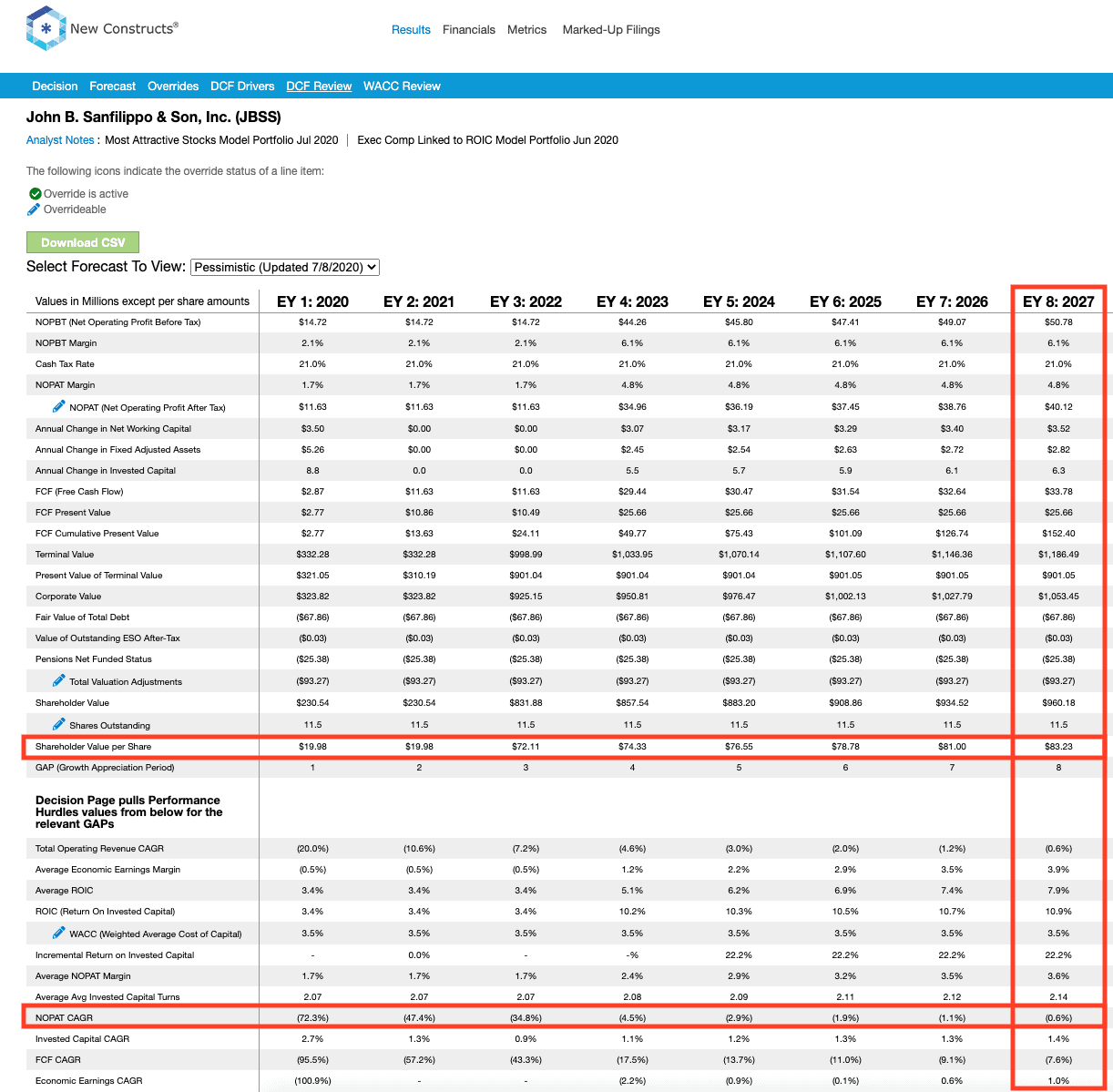
Task: Click the Total Operating Revenue CAGR label
Action: coord(99,849)
